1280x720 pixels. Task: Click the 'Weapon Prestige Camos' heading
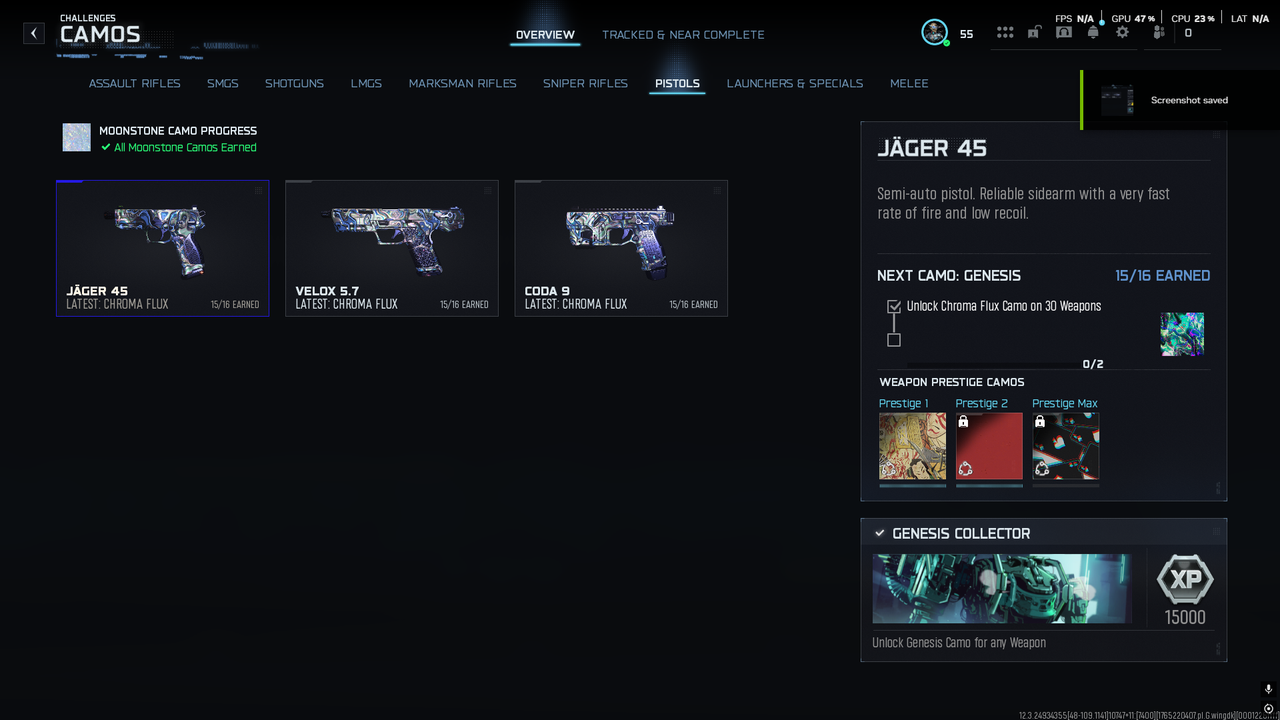pos(952,382)
